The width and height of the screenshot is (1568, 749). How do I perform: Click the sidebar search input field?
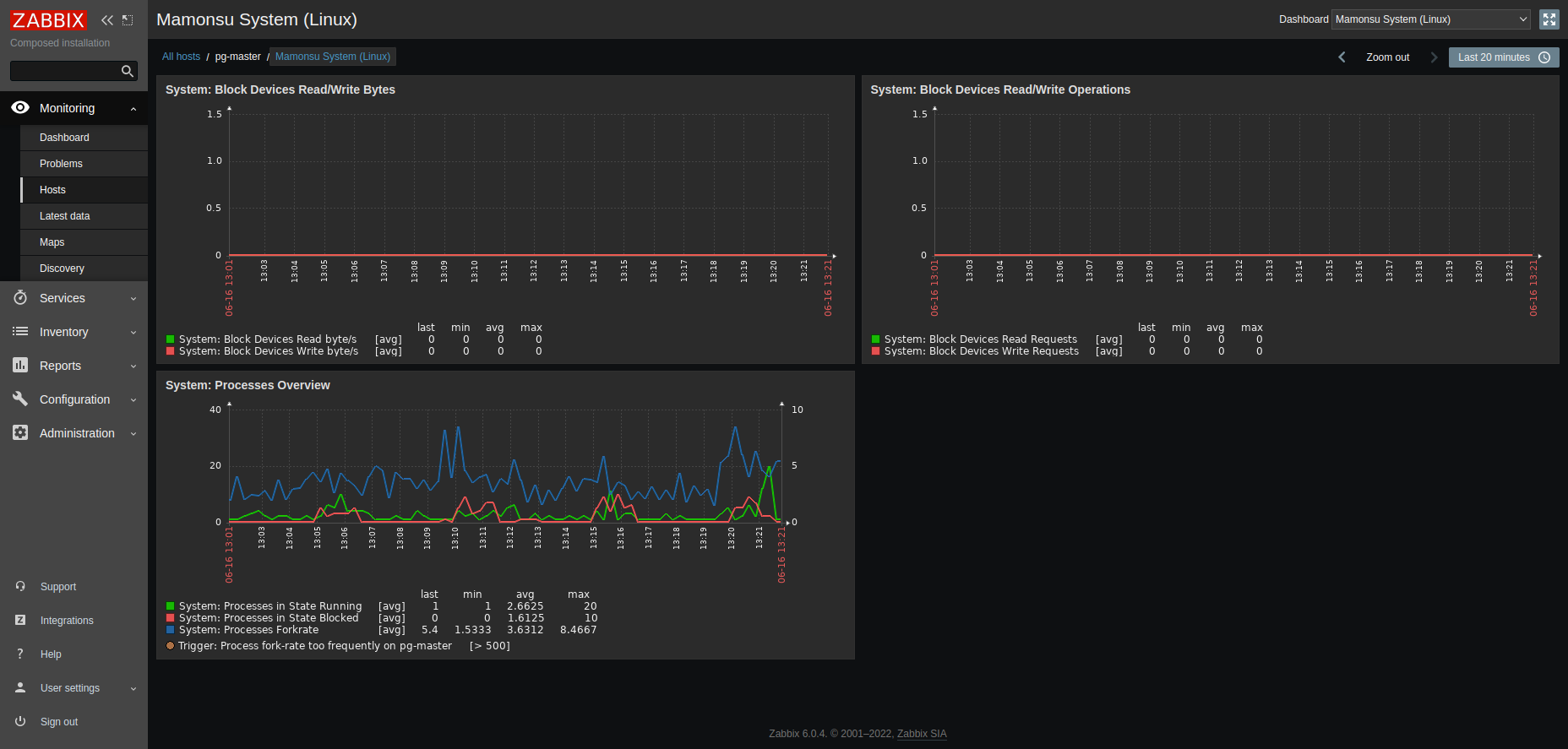tap(66, 71)
